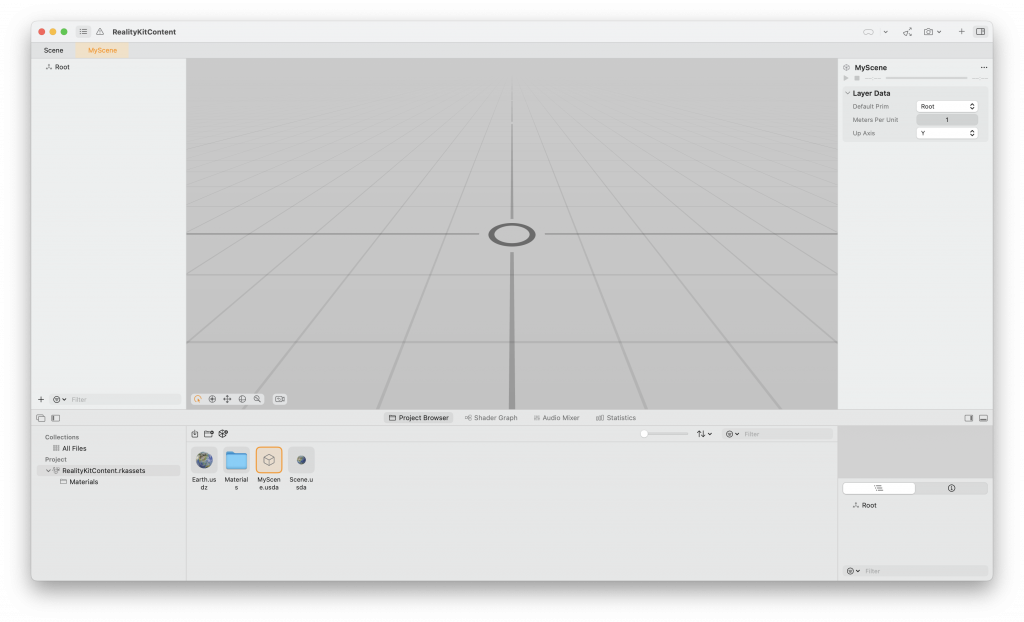Click the preview panel Filter field
Viewport: 1024px width, 622px height.
[925, 571]
